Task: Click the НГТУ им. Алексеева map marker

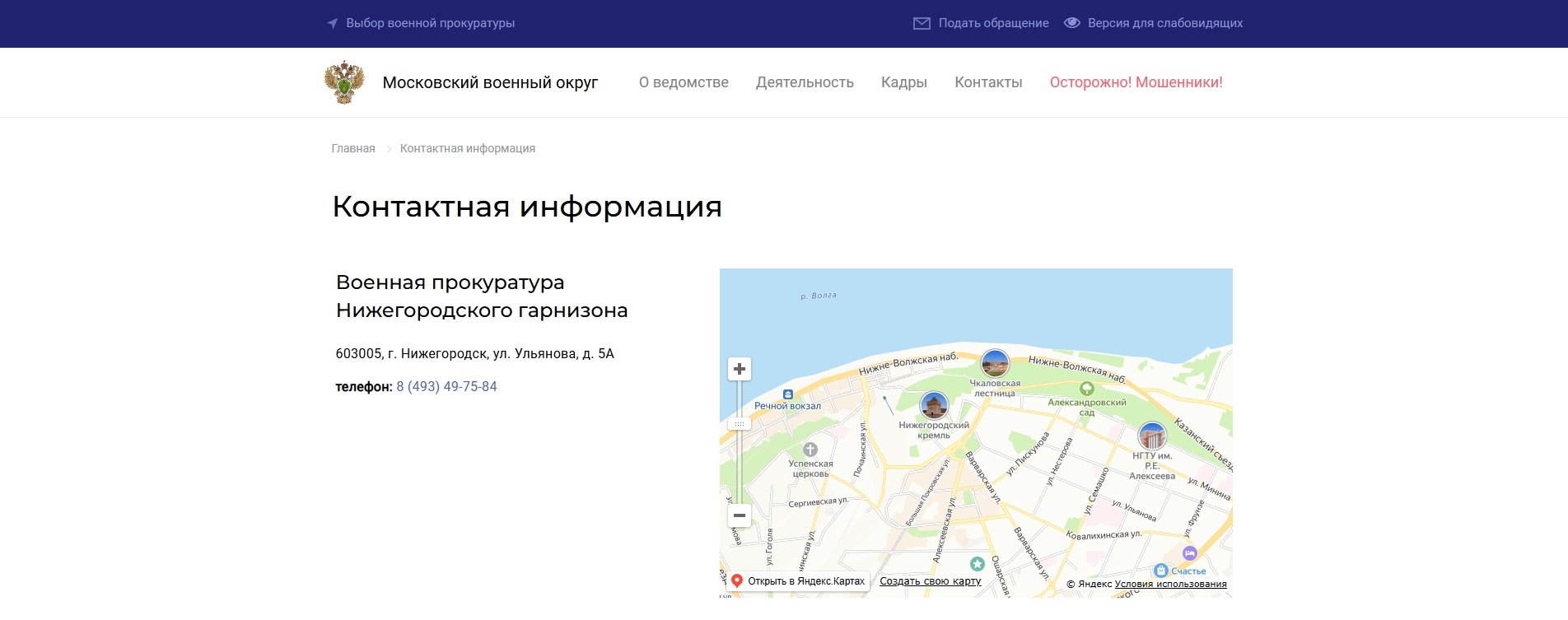Action: 1151,436
